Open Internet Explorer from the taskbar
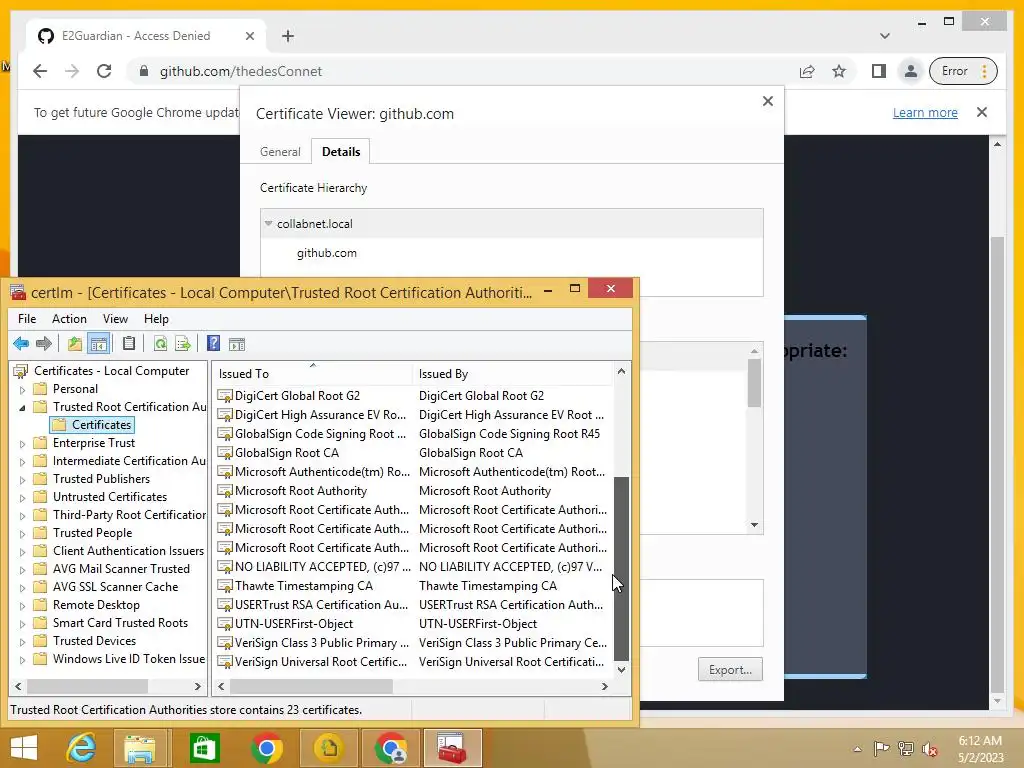 point(81,748)
